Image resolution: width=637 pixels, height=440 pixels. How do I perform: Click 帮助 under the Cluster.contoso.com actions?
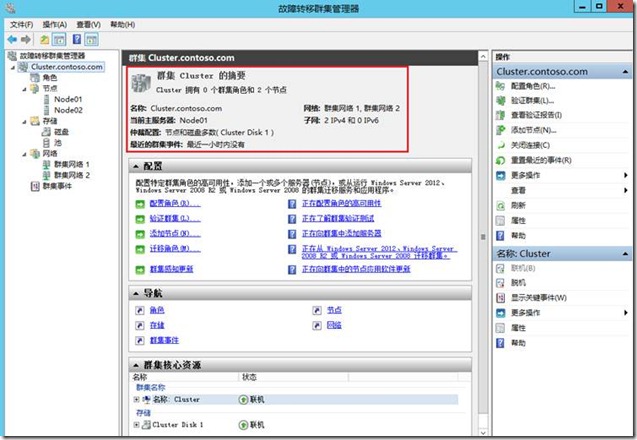click(x=518, y=236)
